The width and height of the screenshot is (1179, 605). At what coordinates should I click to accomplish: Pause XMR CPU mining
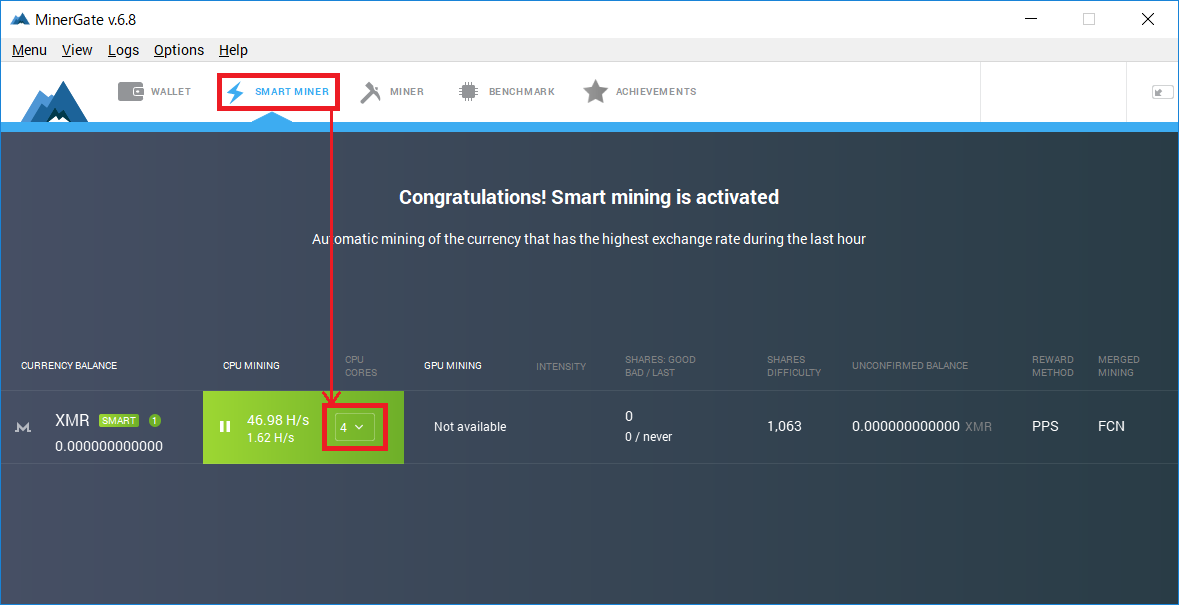coord(225,426)
